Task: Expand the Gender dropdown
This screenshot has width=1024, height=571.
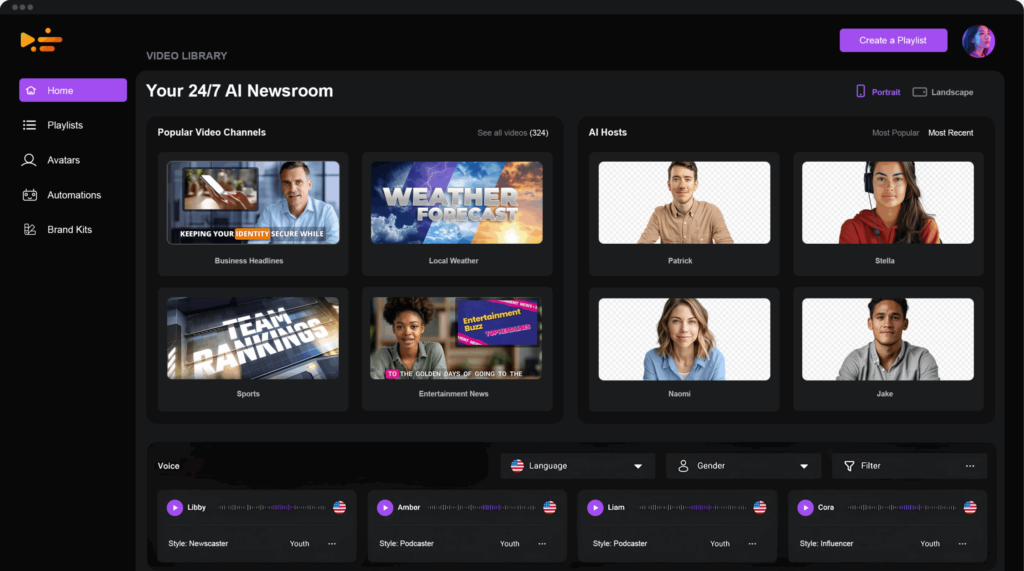Action: coord(742,466)
